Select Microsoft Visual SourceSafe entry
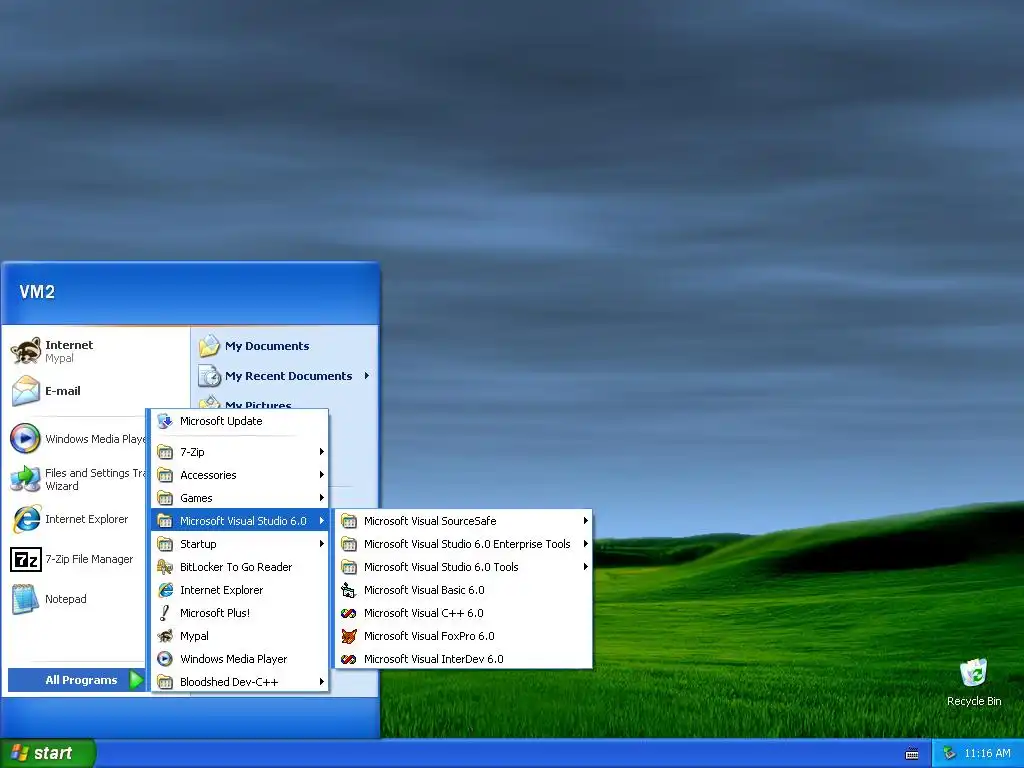Viewport: 1024px width, 768px height. (x=464, y=520)
